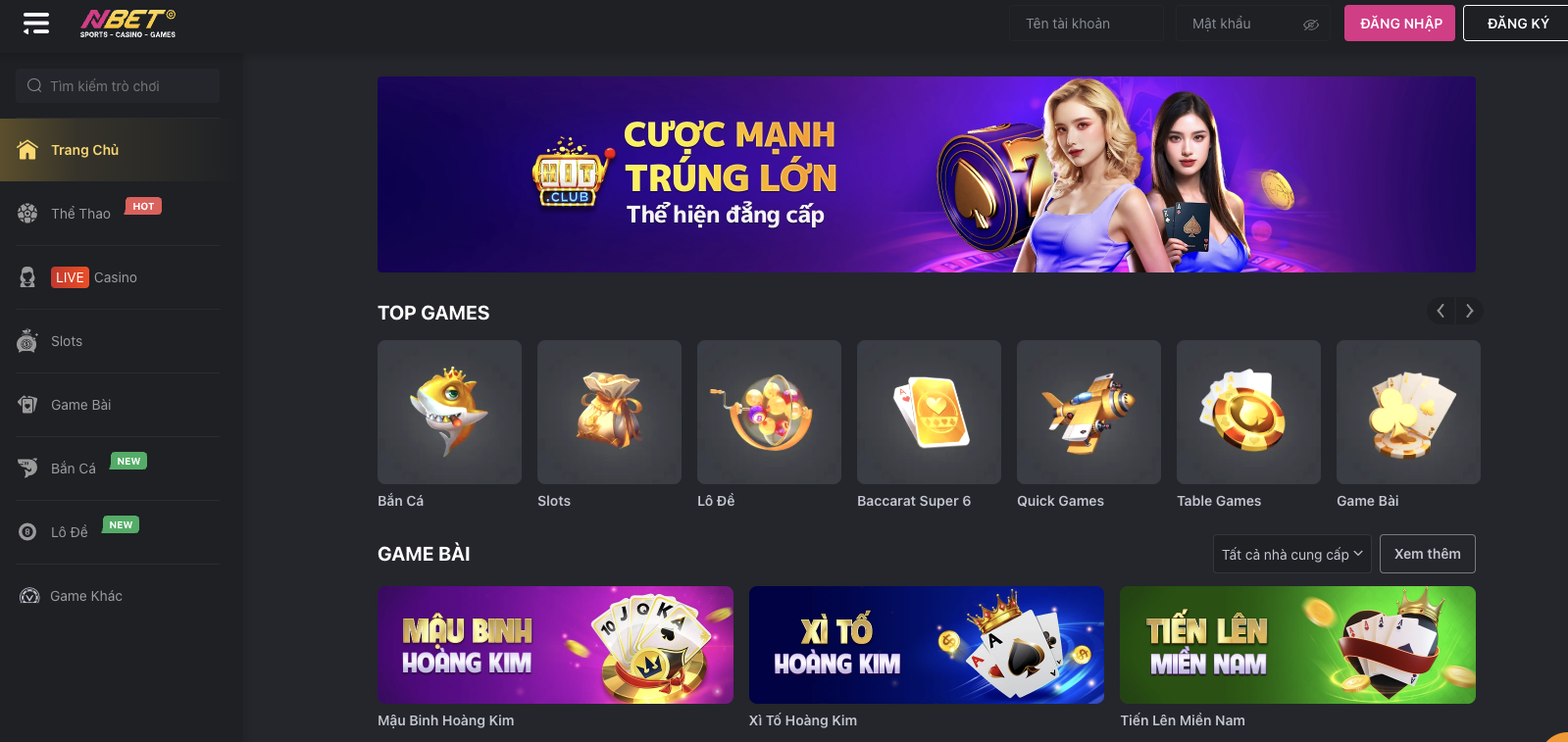Choose the Lô Đề lottery ball tile

[769, 412]
